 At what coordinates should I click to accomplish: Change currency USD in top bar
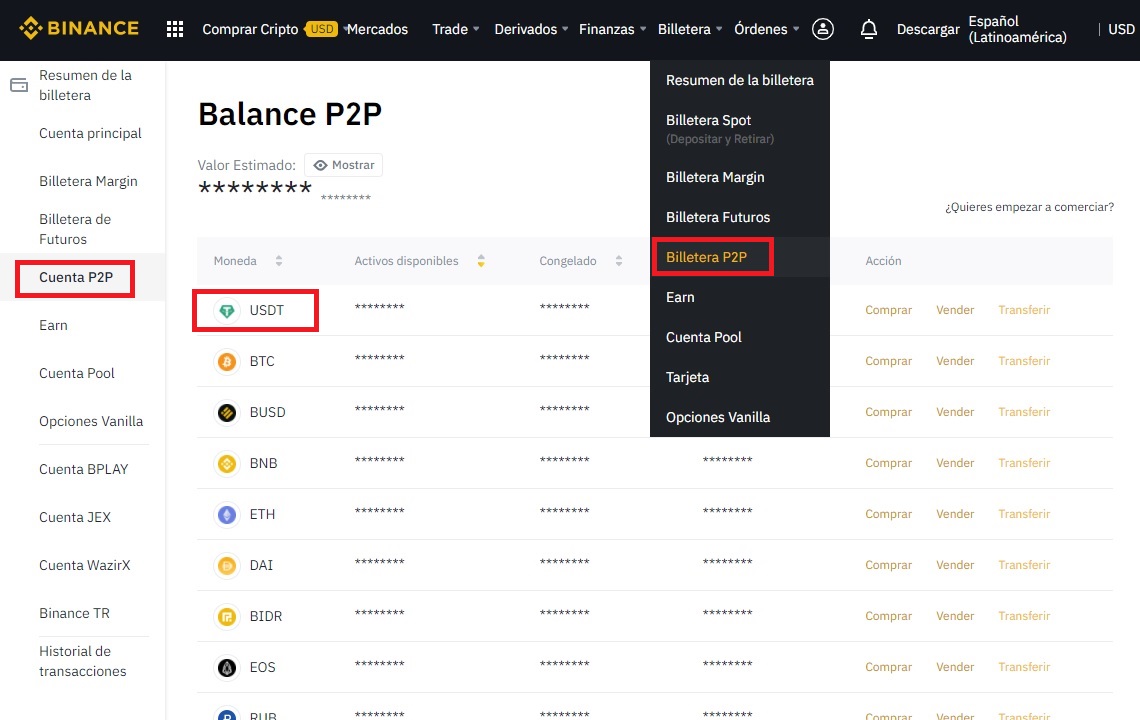(1121, 29)
